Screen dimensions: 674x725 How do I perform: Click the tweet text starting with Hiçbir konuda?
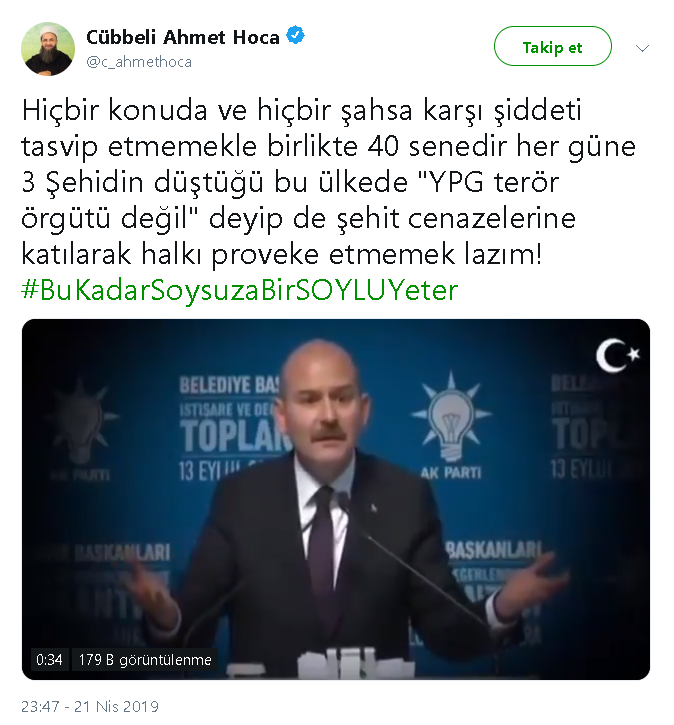click(328, 182)
